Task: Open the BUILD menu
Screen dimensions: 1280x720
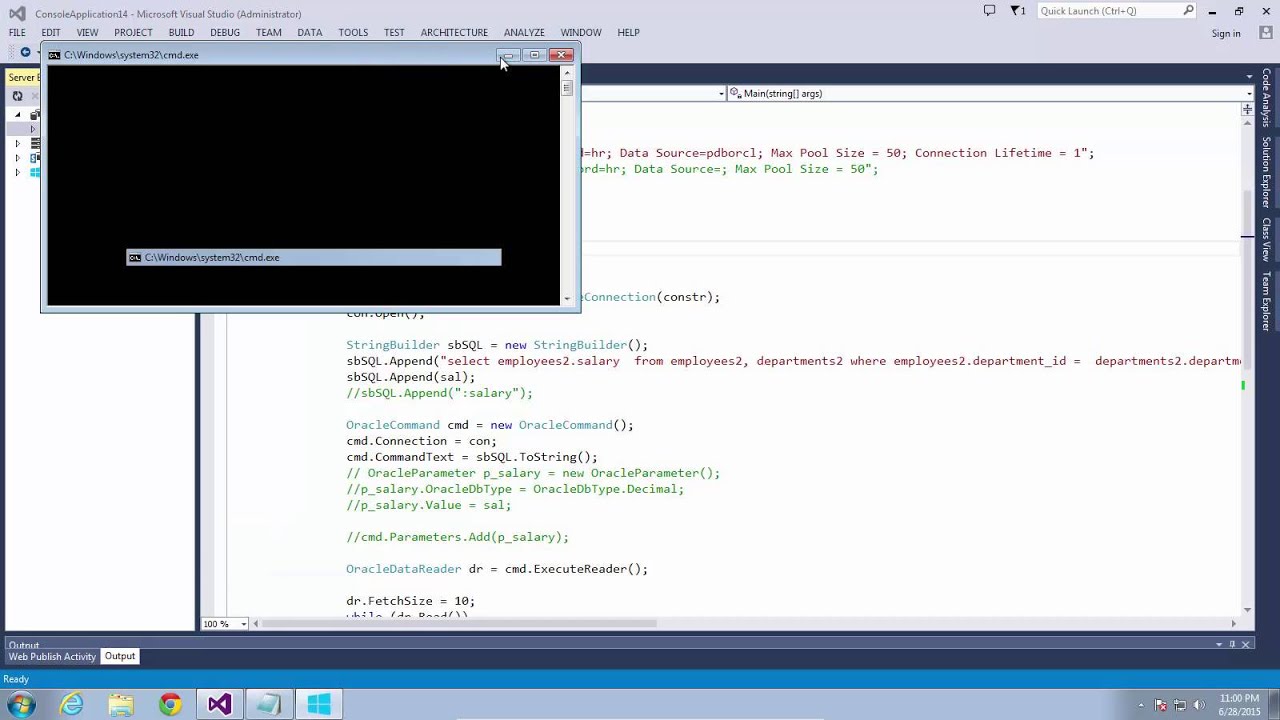Action: [x=181, y=32]
